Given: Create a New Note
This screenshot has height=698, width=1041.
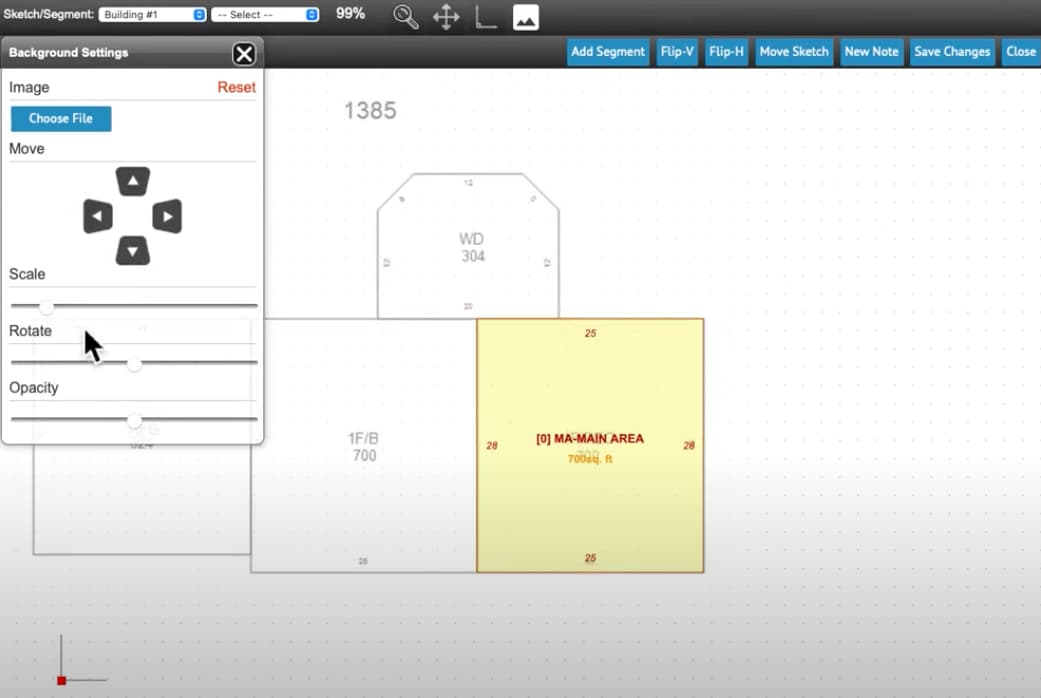Looking at the screenshot, I should click(871, 52).
